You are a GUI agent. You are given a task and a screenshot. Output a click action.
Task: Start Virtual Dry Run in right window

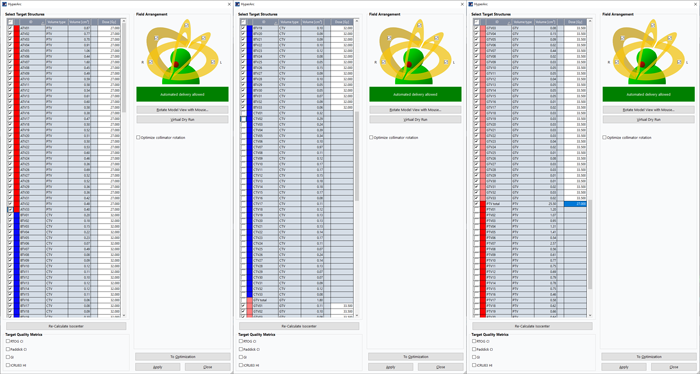pos(649,120)
